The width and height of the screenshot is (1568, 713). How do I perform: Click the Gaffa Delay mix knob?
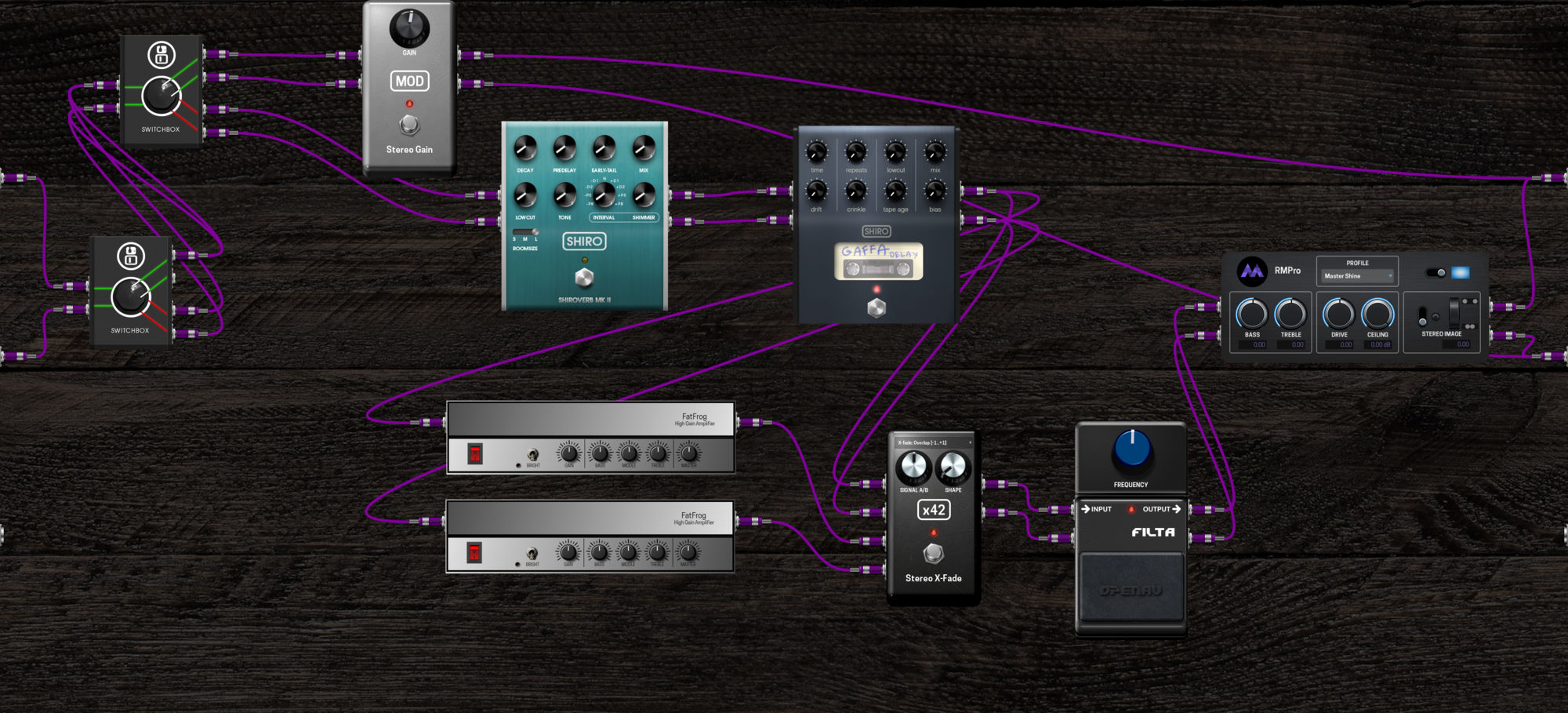[935, 151]
